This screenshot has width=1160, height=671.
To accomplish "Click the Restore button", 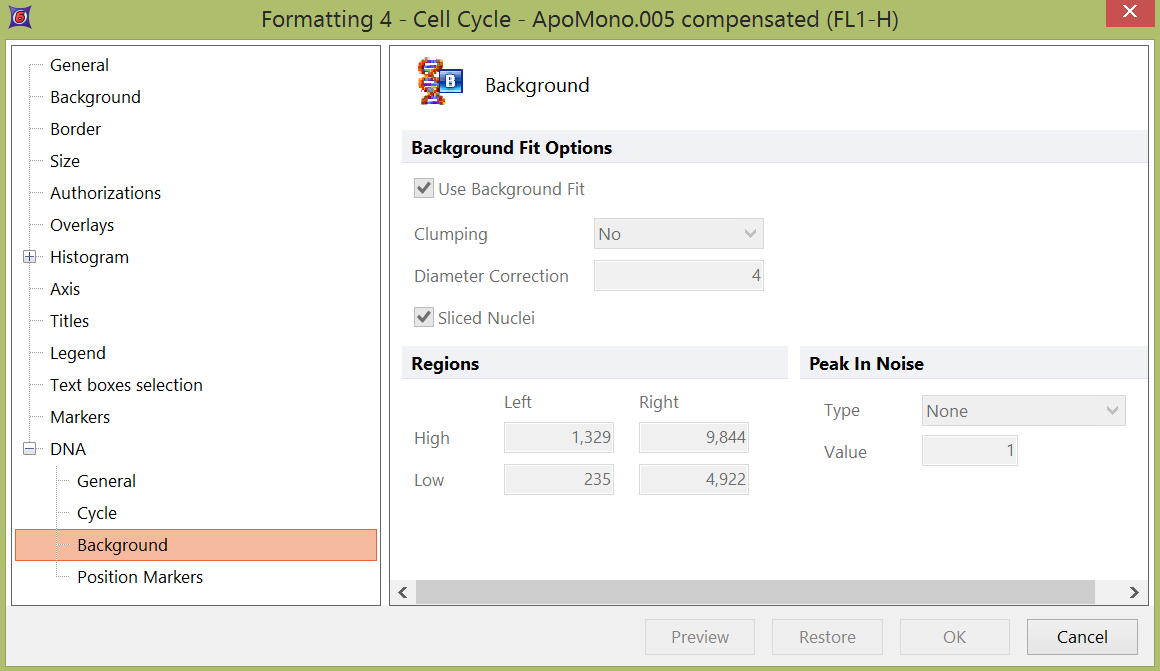I will pos(827,637).
